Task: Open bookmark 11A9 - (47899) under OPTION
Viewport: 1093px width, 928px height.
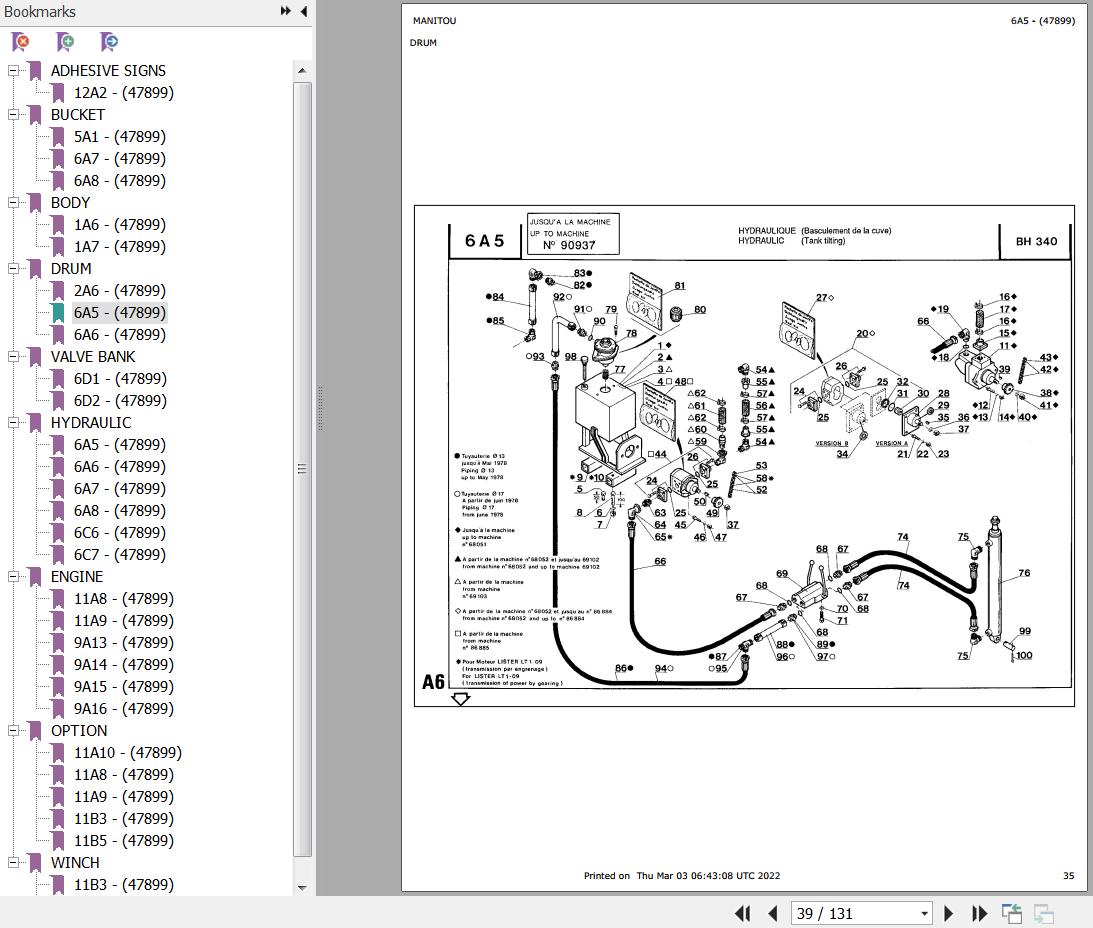Action: click(123, 797)
